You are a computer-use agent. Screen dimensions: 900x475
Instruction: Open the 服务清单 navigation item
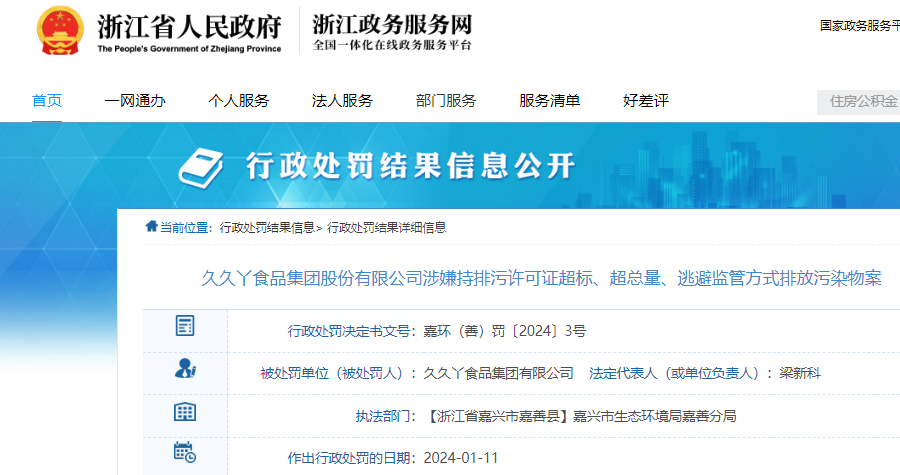pos(549,101)
